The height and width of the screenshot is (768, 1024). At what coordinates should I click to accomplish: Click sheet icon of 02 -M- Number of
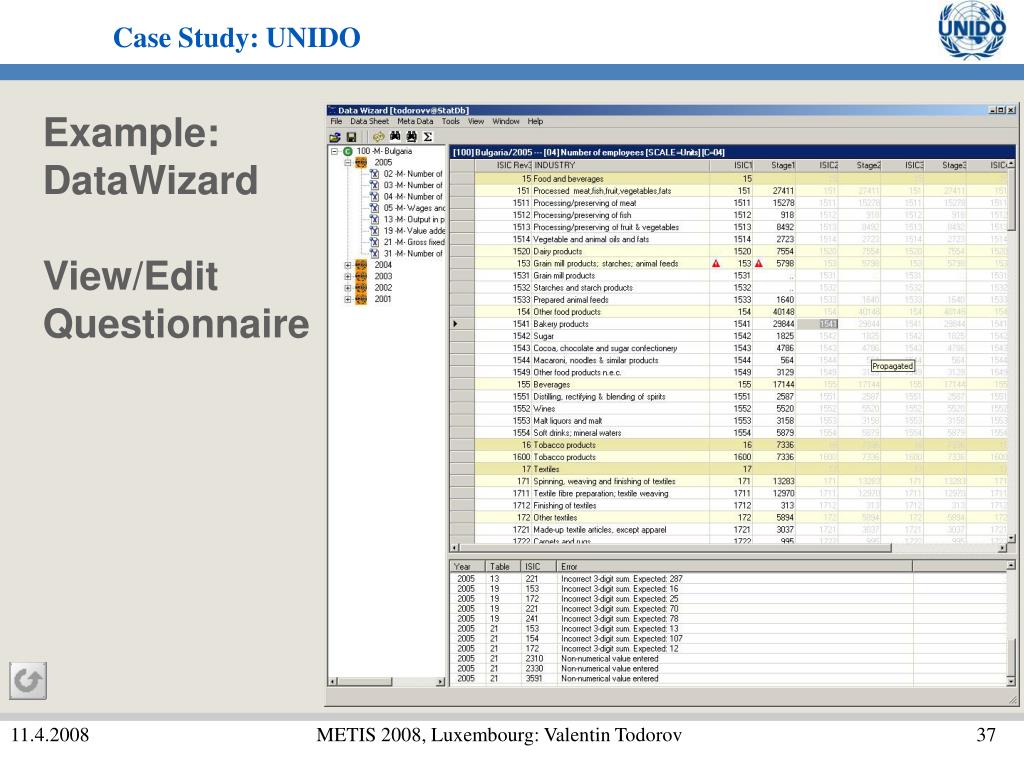point(374,174)
